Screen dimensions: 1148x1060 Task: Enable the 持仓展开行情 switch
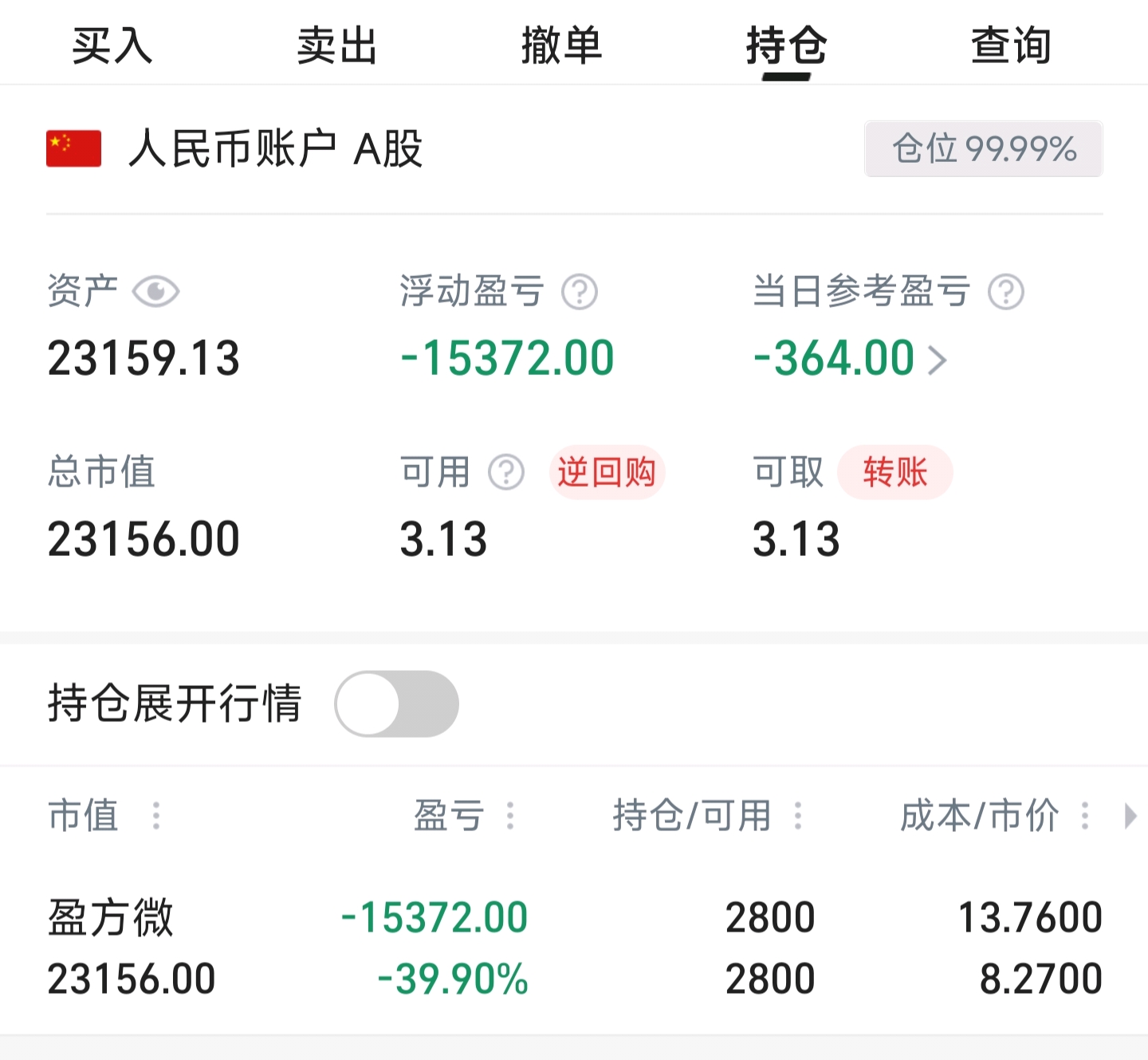coord(397,703)
